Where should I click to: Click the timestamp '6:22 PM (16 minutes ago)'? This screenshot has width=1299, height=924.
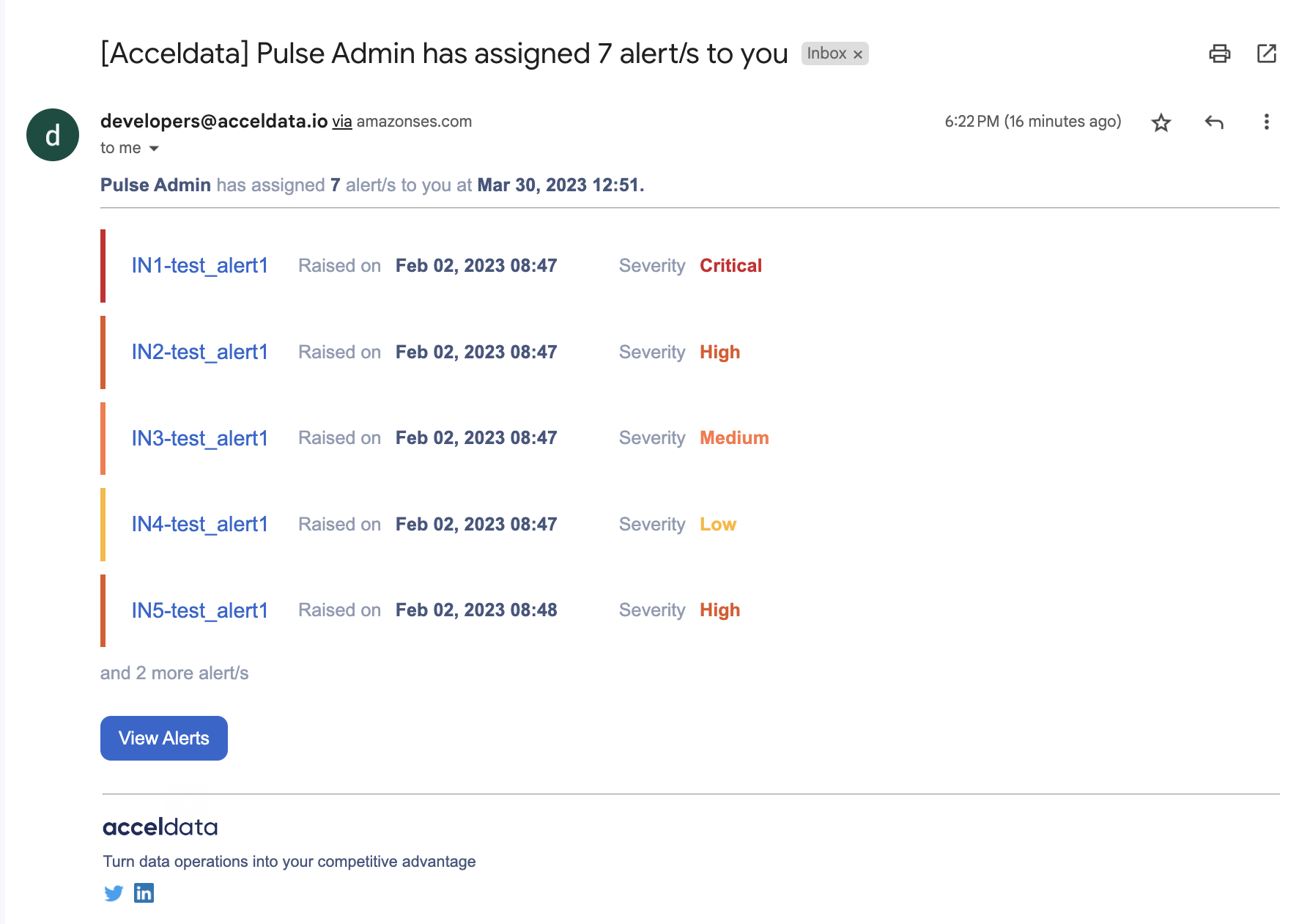[x=1033, y=122]
